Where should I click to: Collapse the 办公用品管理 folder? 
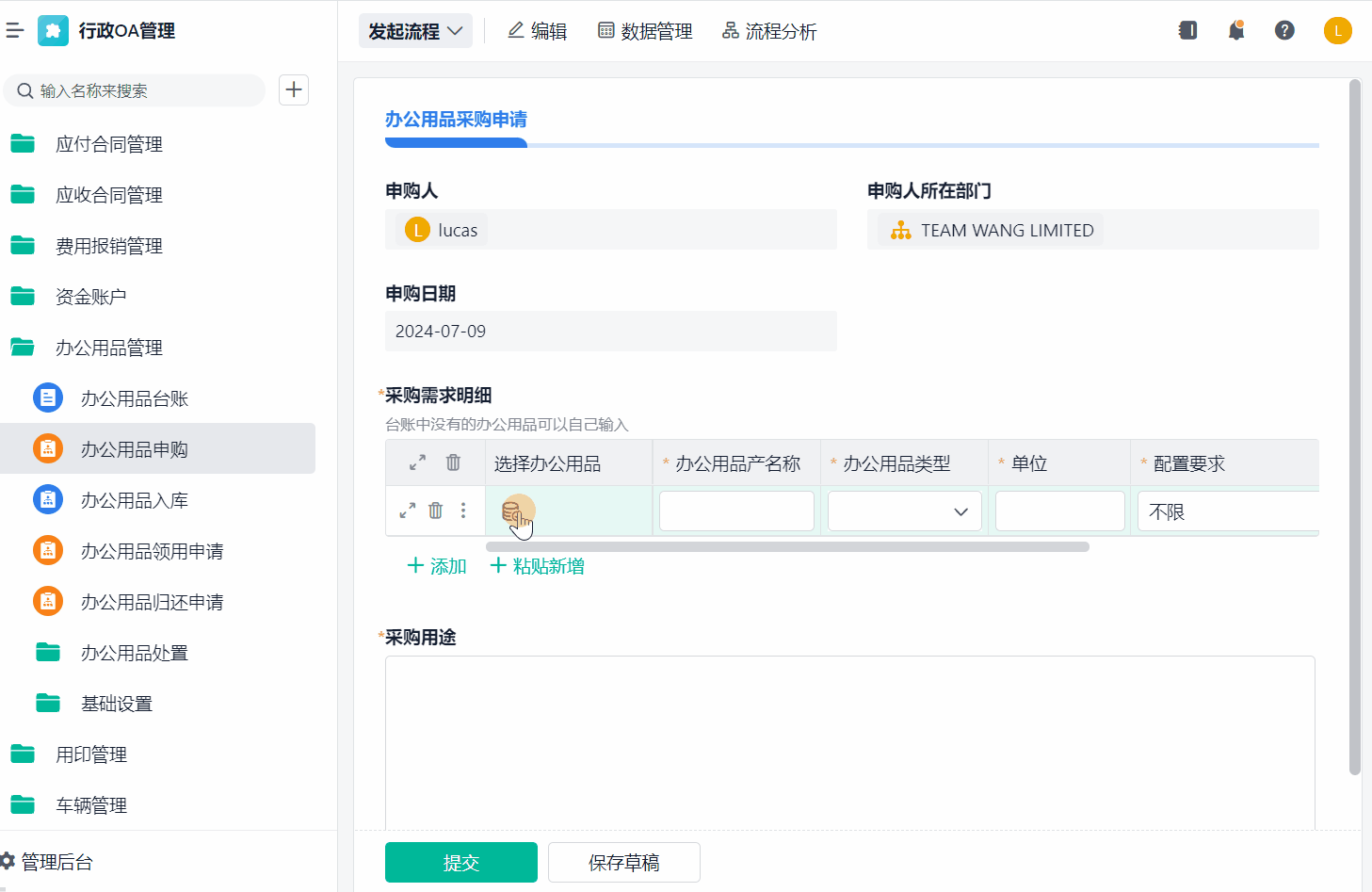tap(108, 348)
